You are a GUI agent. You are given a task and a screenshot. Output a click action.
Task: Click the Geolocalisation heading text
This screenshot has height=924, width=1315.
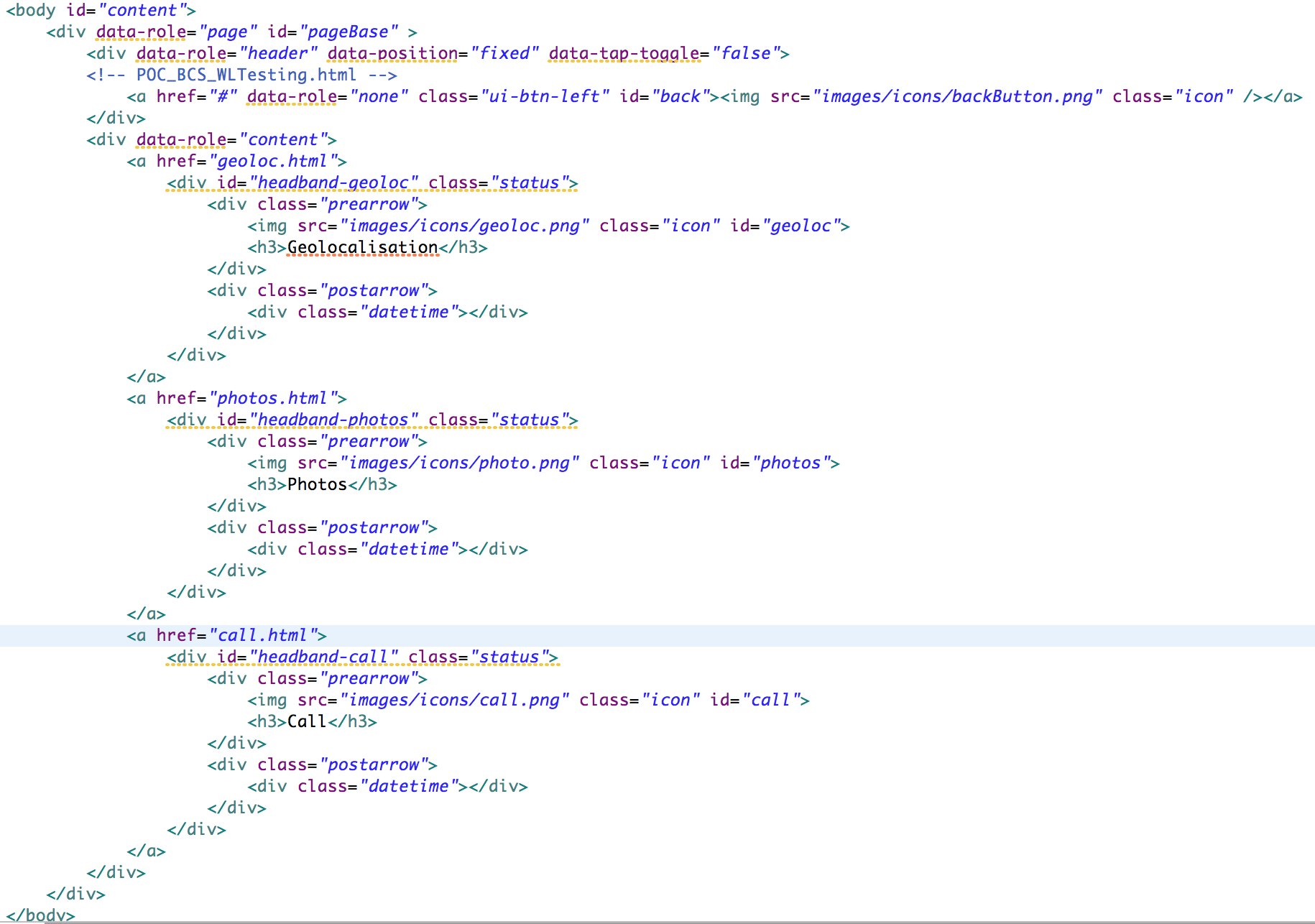point(362,248)
